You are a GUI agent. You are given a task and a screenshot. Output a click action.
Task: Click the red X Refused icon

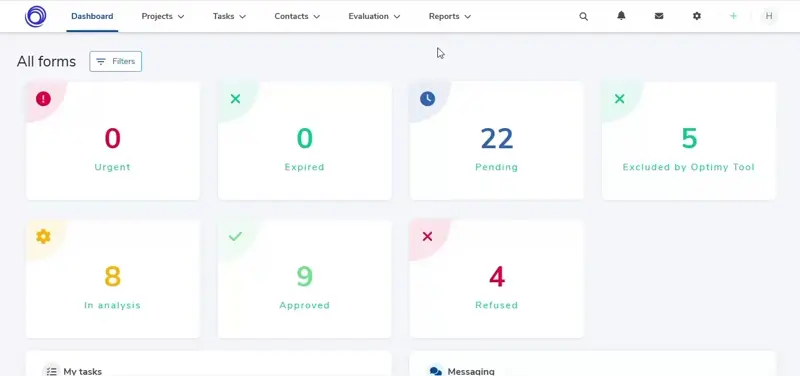coord(428,236)
